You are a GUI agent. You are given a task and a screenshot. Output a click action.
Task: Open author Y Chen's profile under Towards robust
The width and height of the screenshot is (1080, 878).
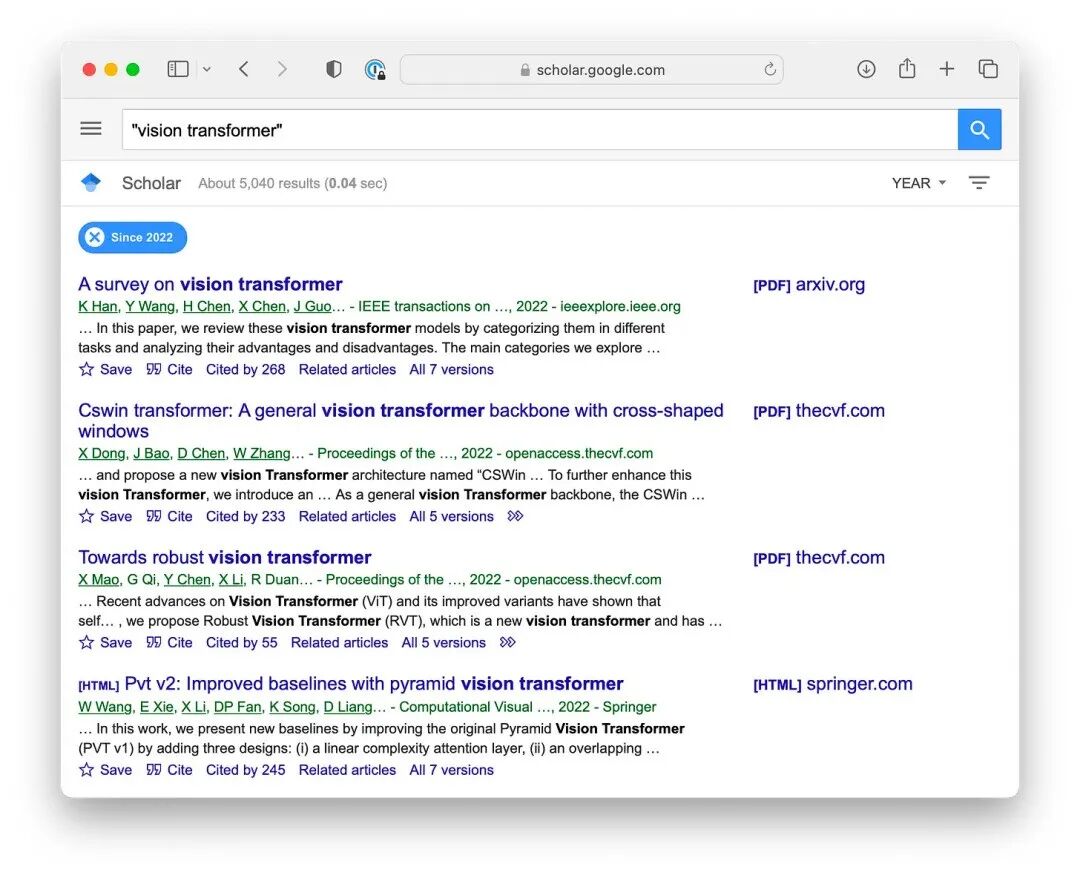tap(187, 579)
